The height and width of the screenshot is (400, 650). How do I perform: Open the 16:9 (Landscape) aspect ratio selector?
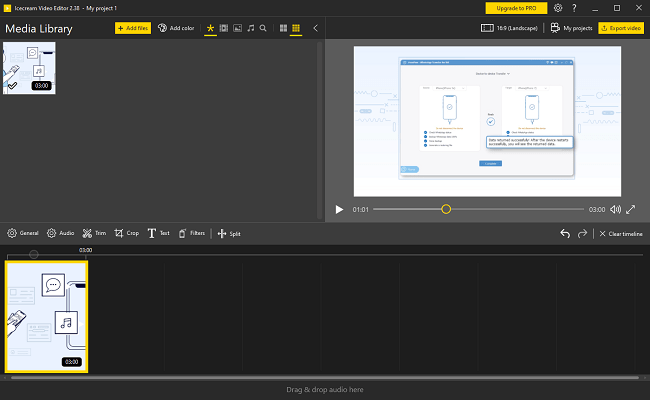click(509, 28)
